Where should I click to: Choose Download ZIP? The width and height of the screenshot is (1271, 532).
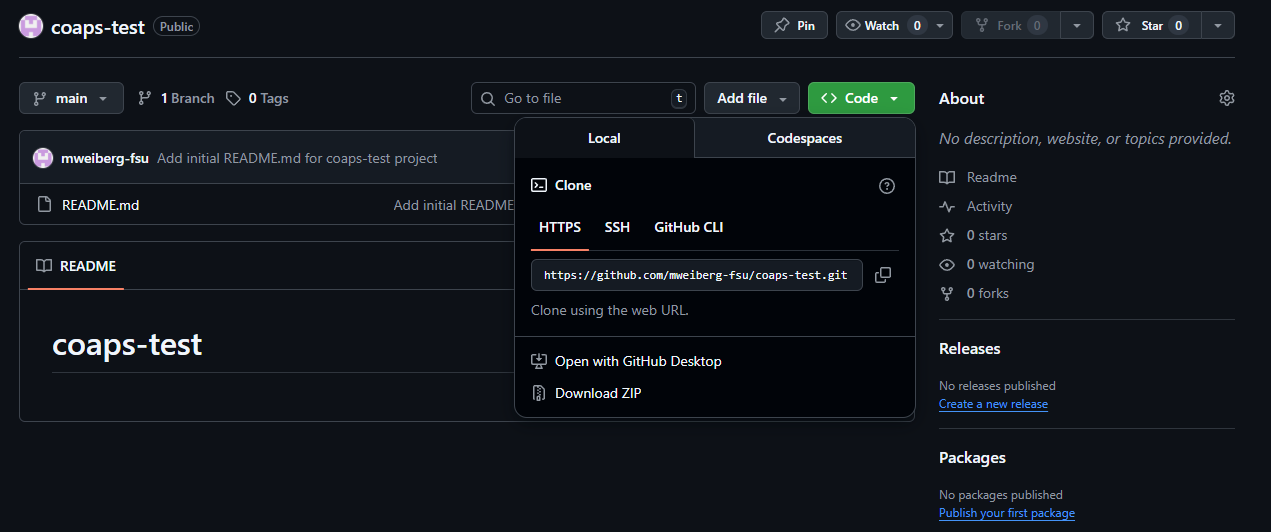point(598,393)
